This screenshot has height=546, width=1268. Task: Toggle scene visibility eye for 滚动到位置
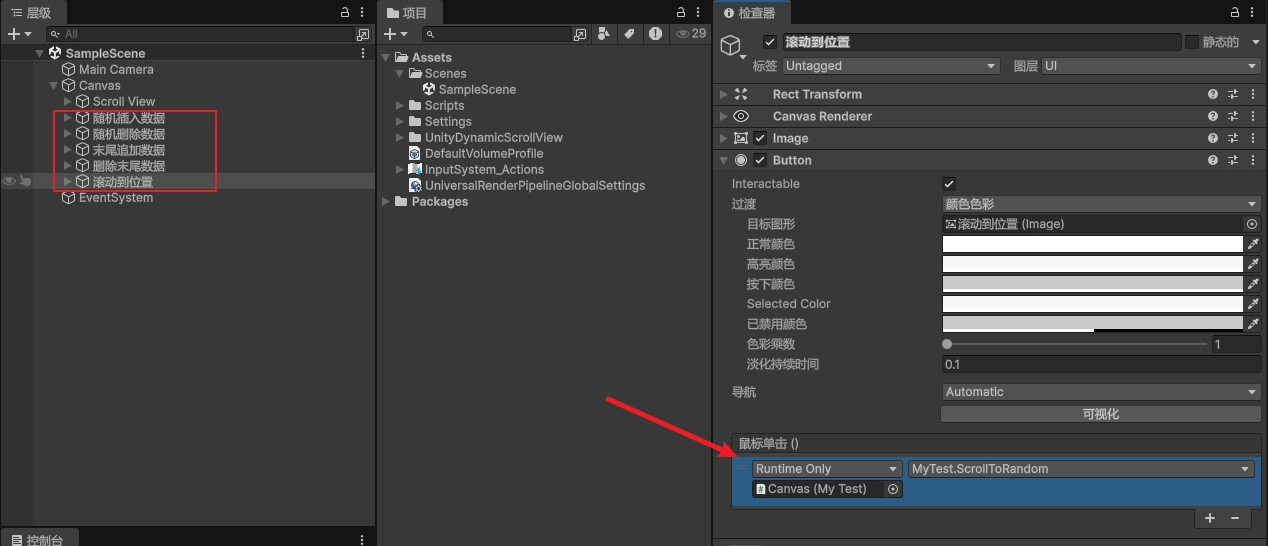pyautogui.click(x=9, y=182)
